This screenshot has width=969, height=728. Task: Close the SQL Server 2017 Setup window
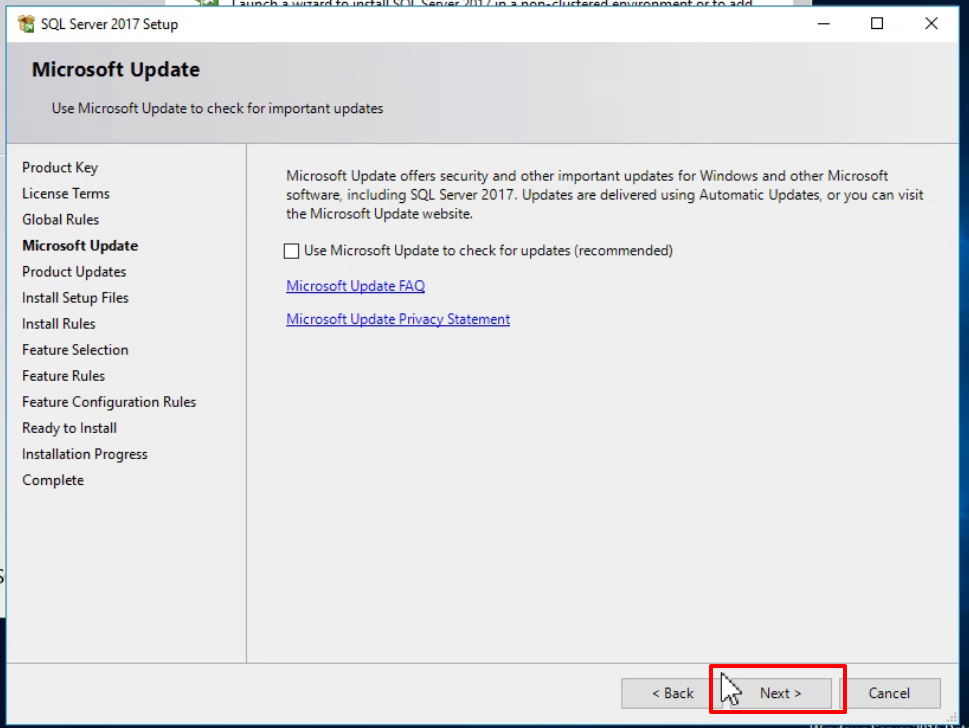tap(931, 23)
